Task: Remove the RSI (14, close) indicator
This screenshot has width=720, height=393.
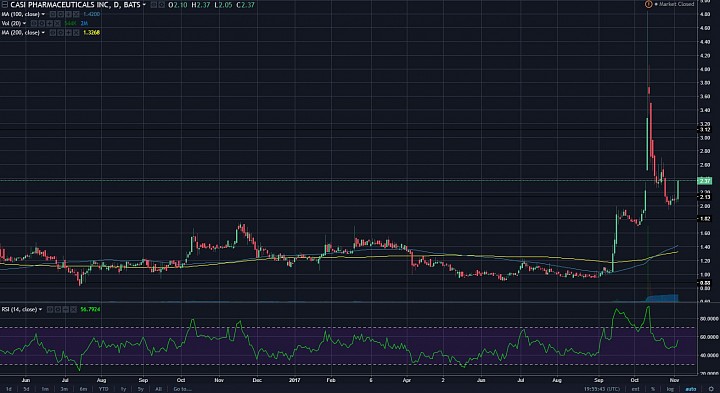Action: pos(73,309)
